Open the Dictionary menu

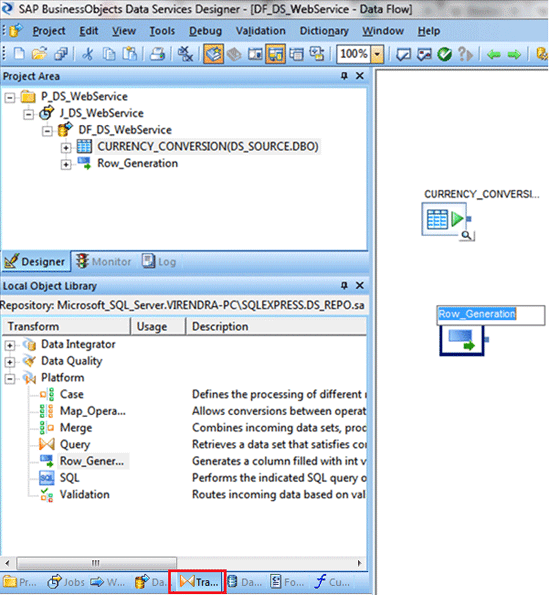[324, 31]
